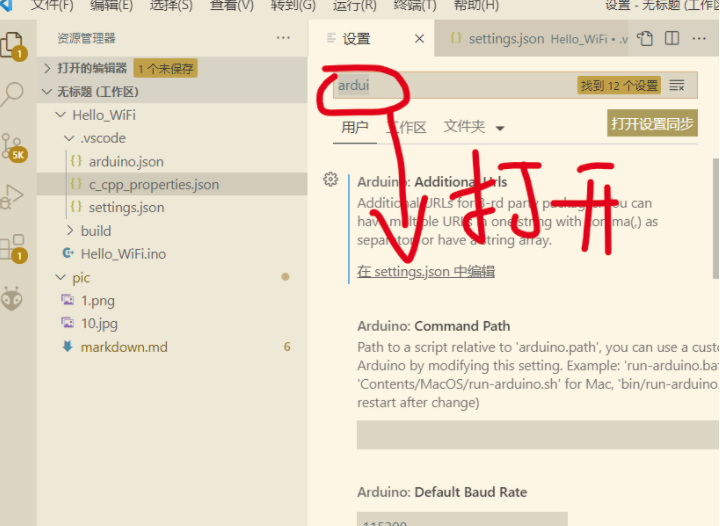
Task: Click the Arduino: Command Path setting title
Action: pyautogui.click(x=433, y=326)
